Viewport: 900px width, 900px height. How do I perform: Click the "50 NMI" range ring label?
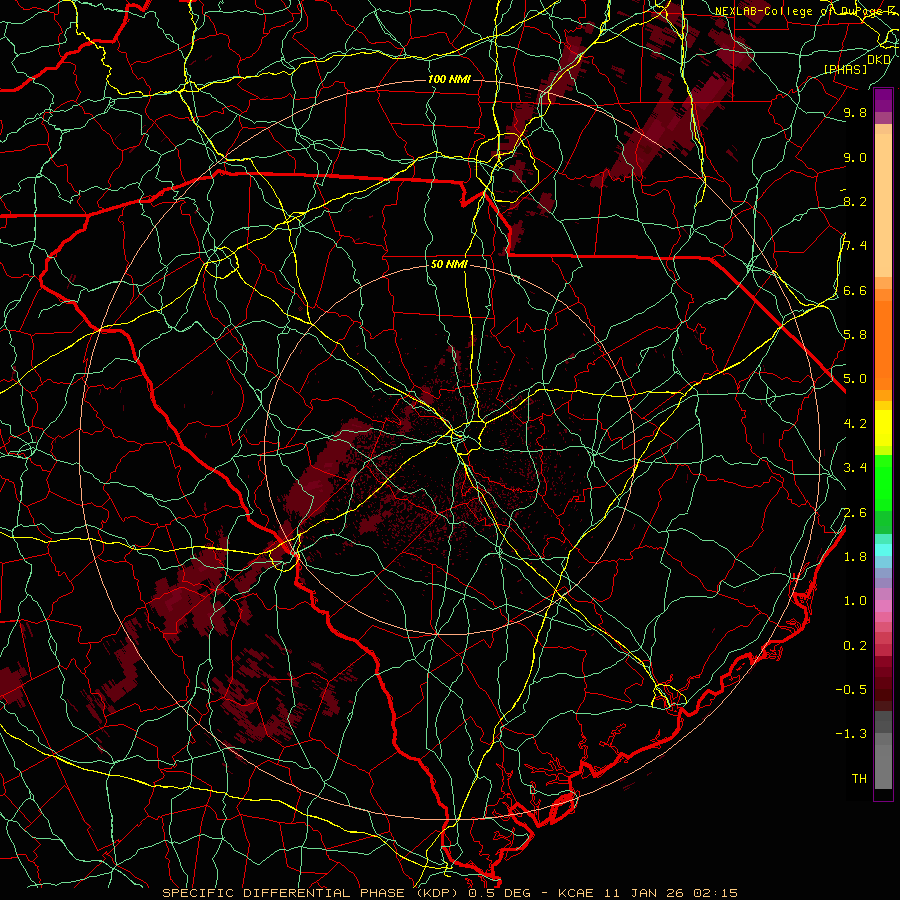449,264
